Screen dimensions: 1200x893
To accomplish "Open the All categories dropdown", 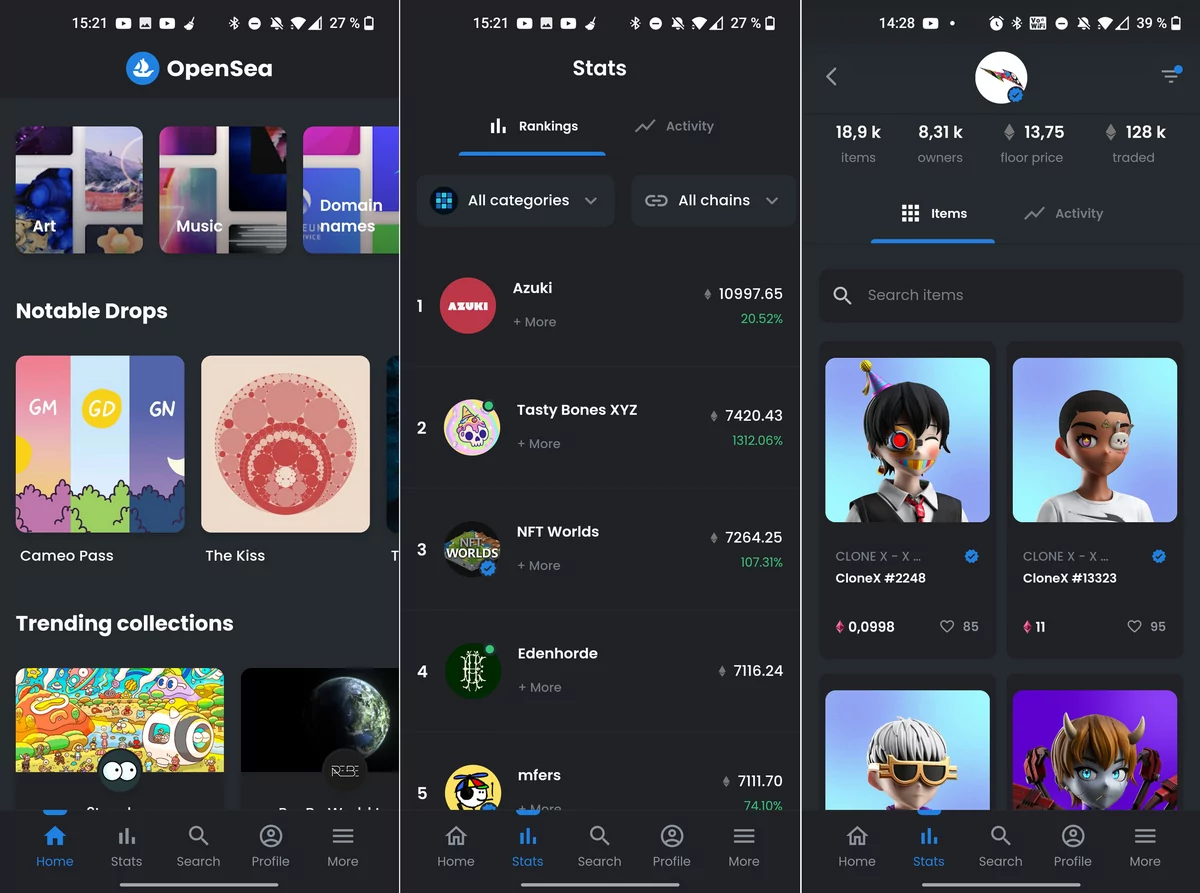I will 516,200.
